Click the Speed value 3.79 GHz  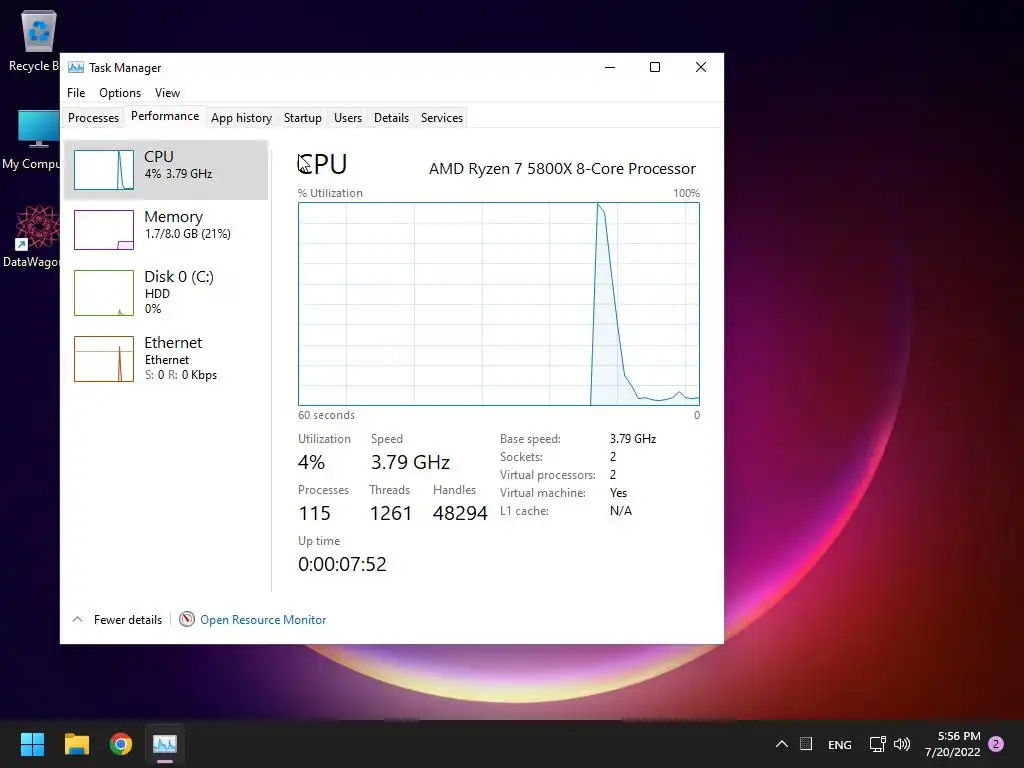(x=410, y=462)
